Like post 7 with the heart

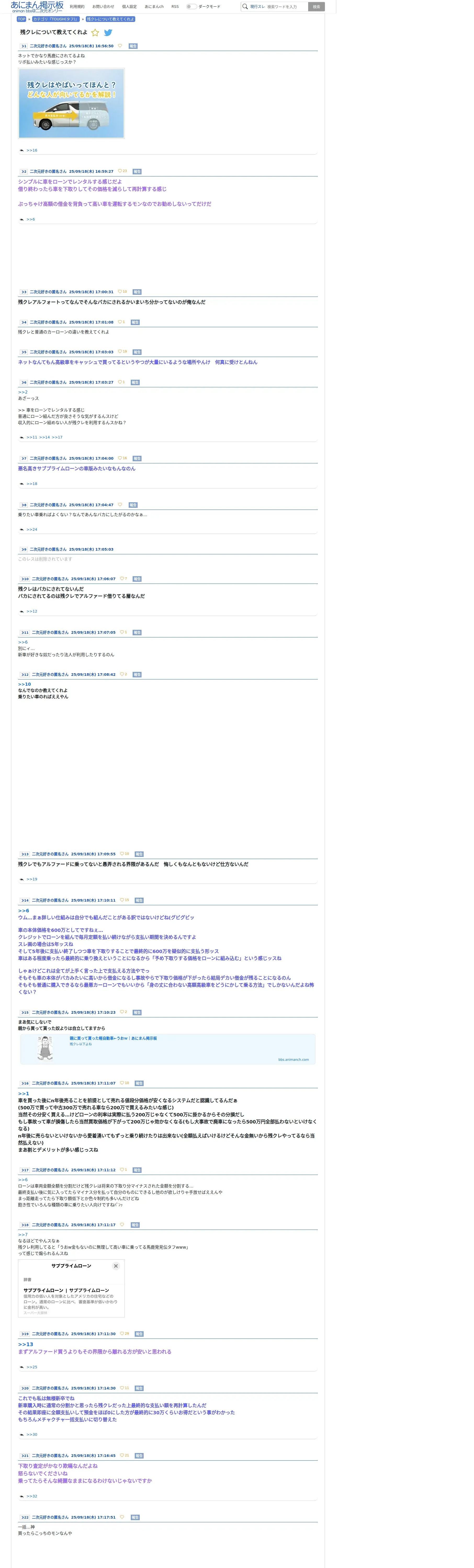pos(120,458)
